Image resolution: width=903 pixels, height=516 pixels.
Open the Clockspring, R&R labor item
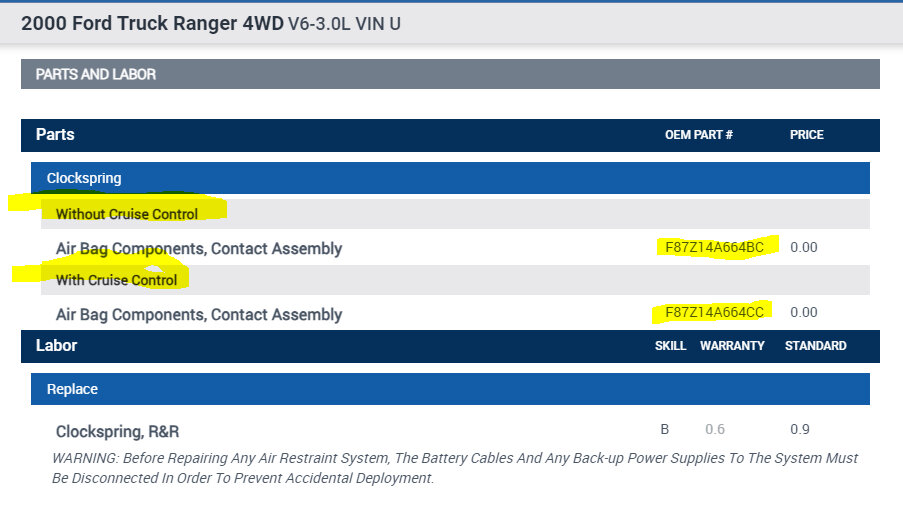[117, 432]
